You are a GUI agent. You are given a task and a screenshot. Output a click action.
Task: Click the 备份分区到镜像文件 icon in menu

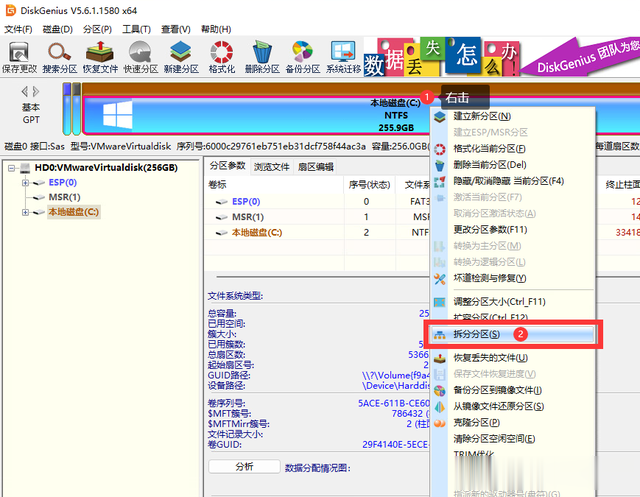(x=440, y=391)
